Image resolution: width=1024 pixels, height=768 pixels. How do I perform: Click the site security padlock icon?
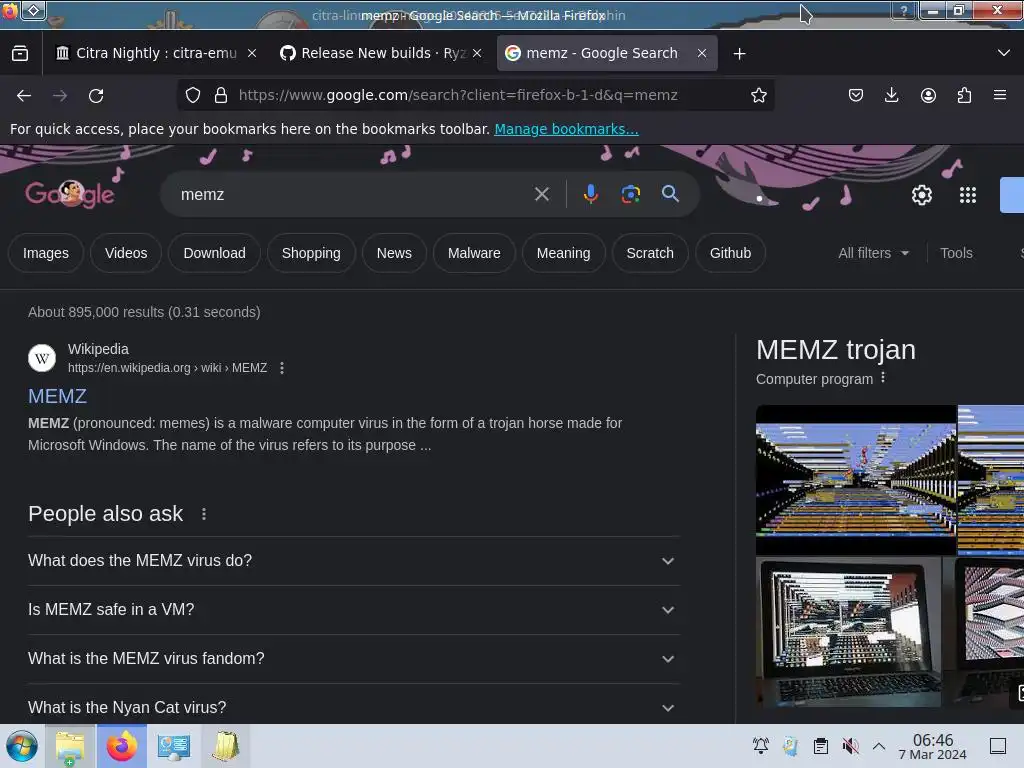click(221, 95)
